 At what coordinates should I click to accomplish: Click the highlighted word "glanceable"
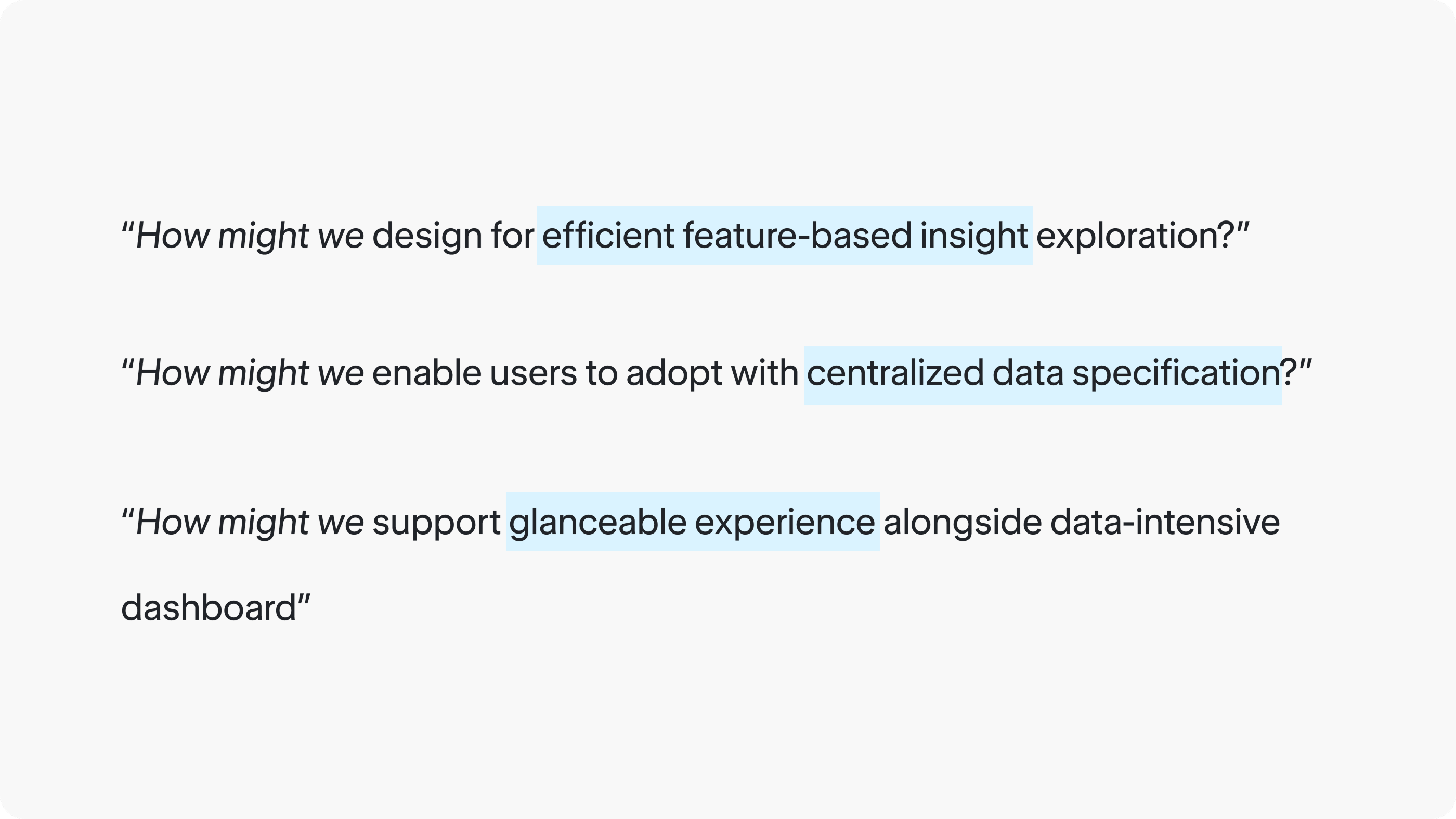[597, 523]
